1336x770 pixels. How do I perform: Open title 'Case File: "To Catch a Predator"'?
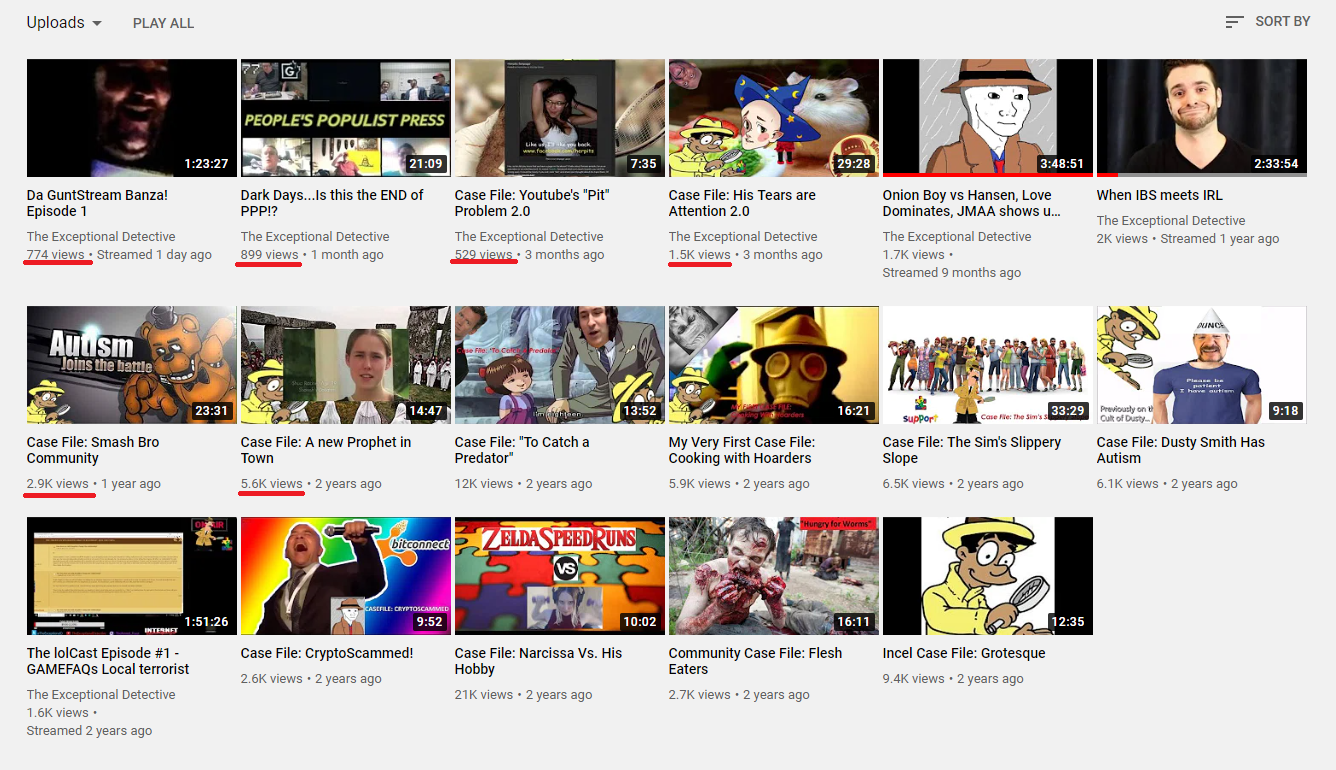522,450
